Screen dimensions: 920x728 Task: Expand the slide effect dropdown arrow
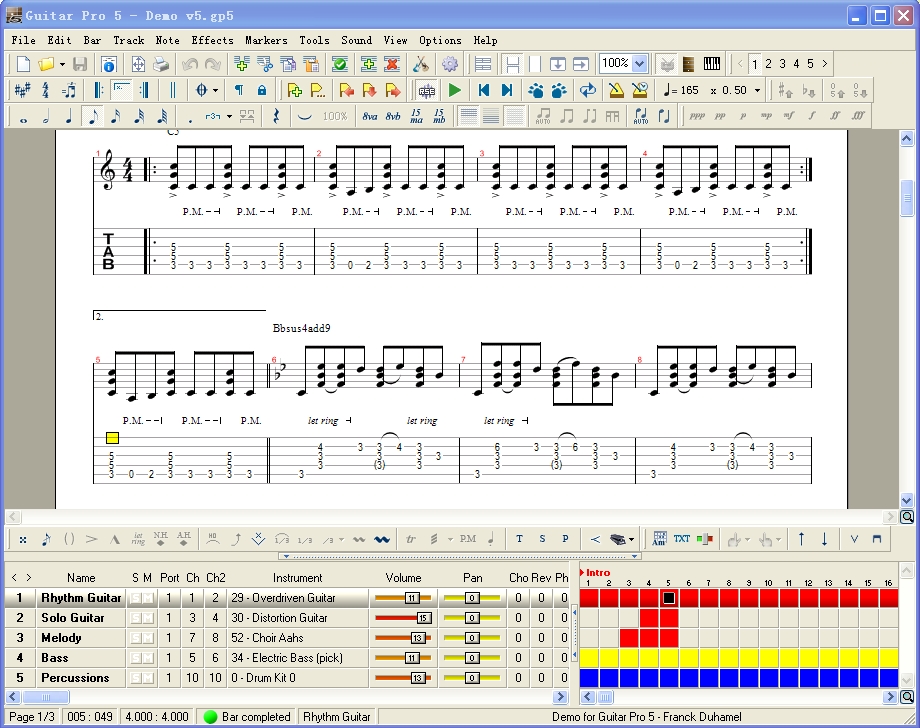(341, 539)
